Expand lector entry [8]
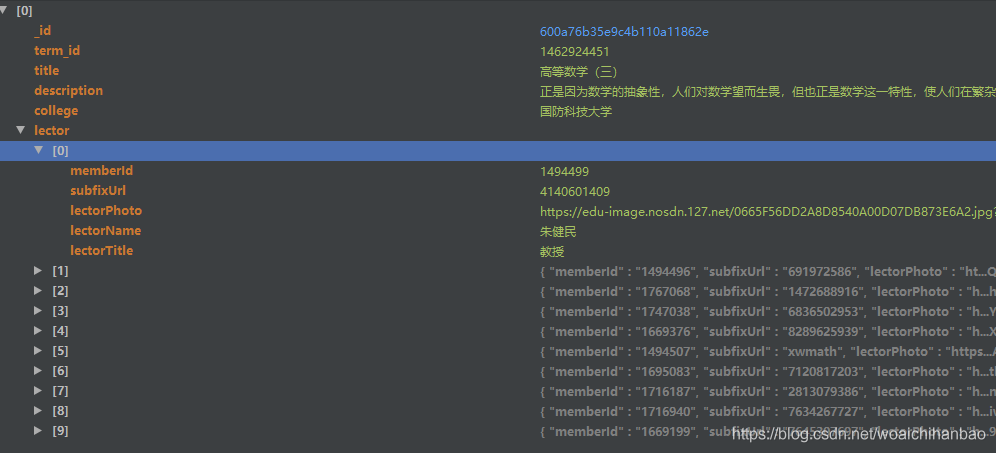 pos(38,410)
